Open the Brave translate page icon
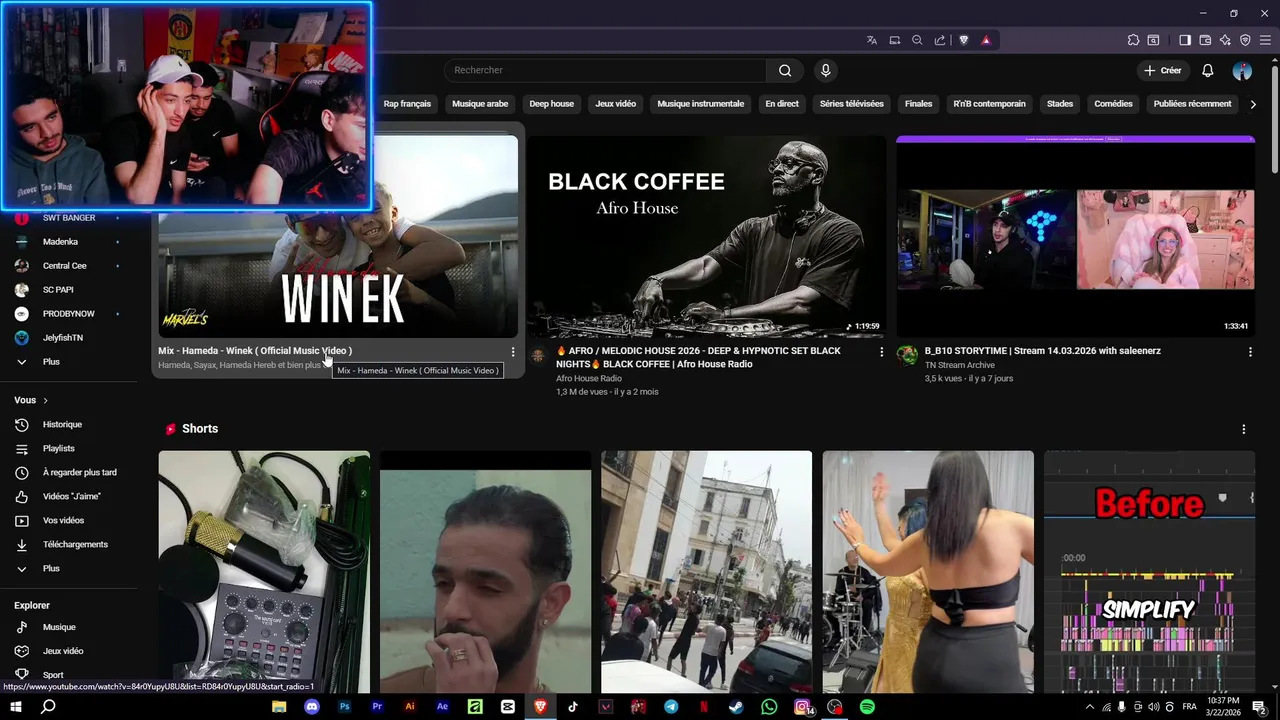1280x720 pixels. [x=872, y=40]
